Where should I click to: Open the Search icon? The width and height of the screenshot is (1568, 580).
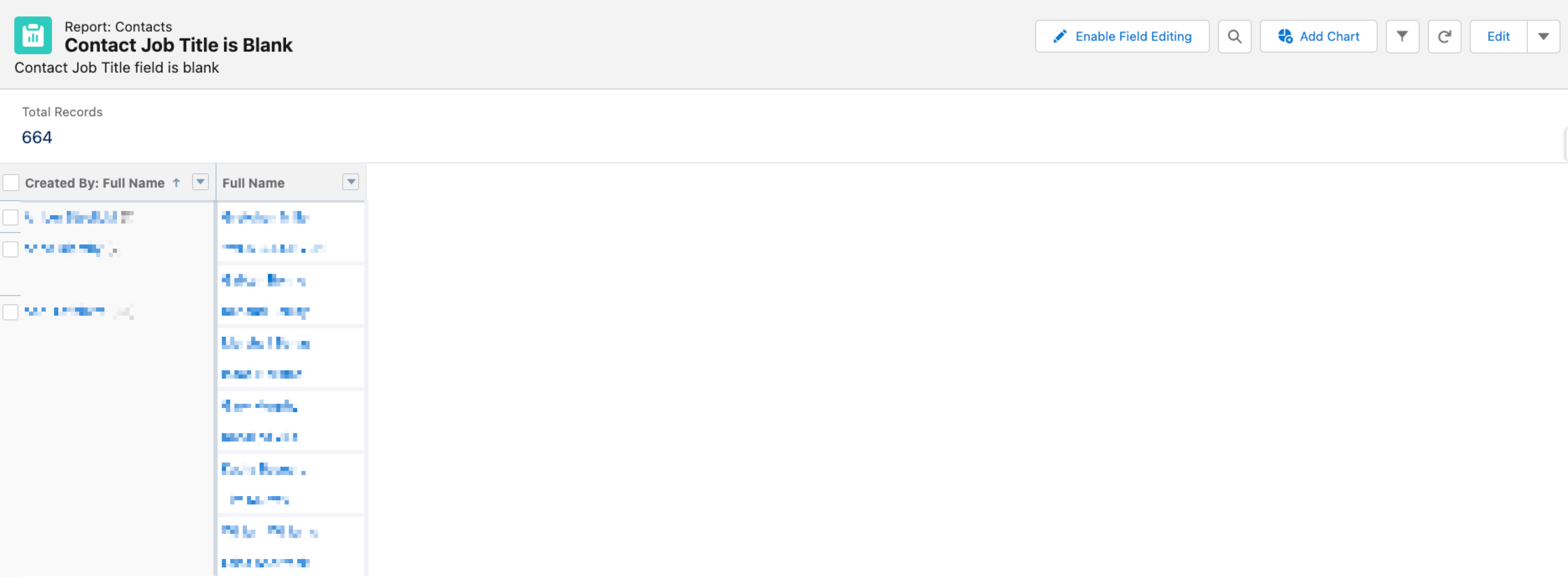[1234, 37]
